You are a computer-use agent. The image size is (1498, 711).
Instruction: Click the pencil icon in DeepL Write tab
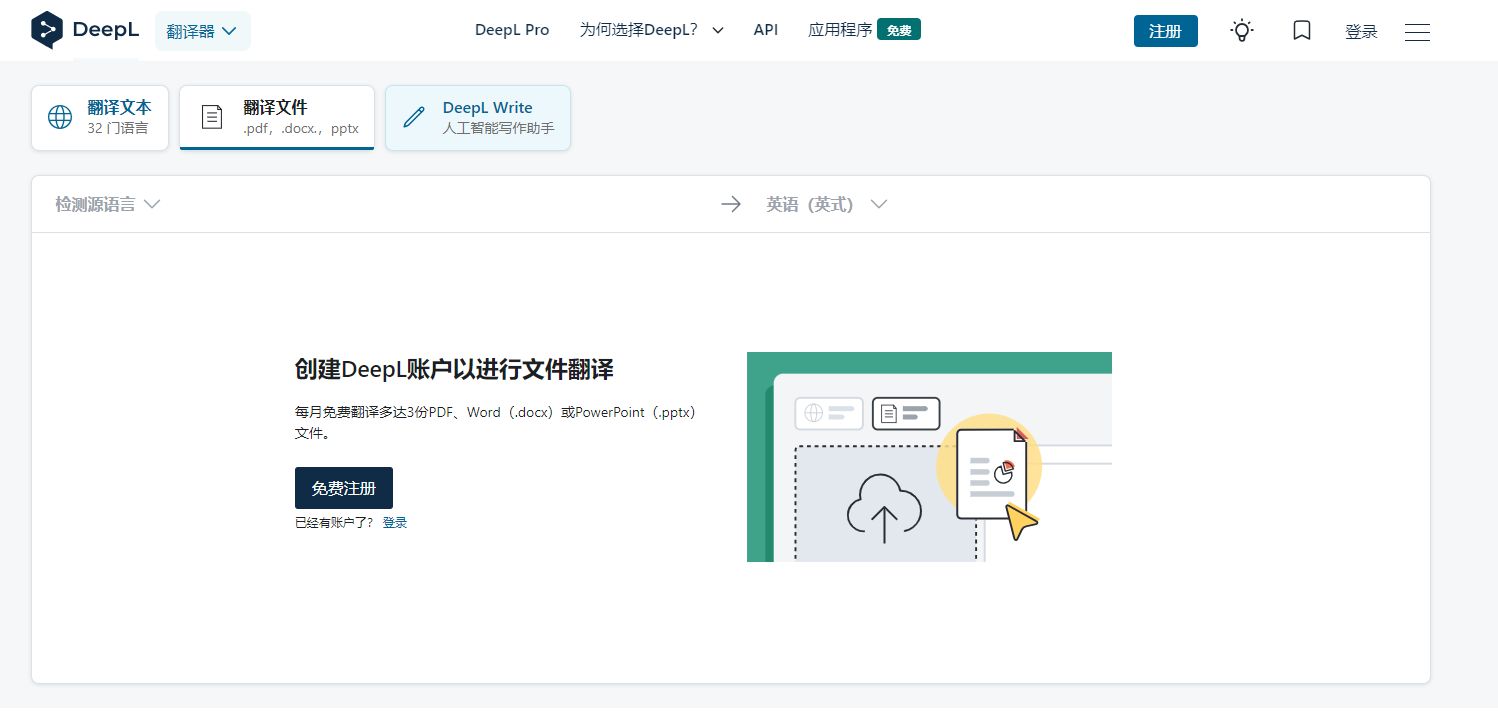pos(413,117)
